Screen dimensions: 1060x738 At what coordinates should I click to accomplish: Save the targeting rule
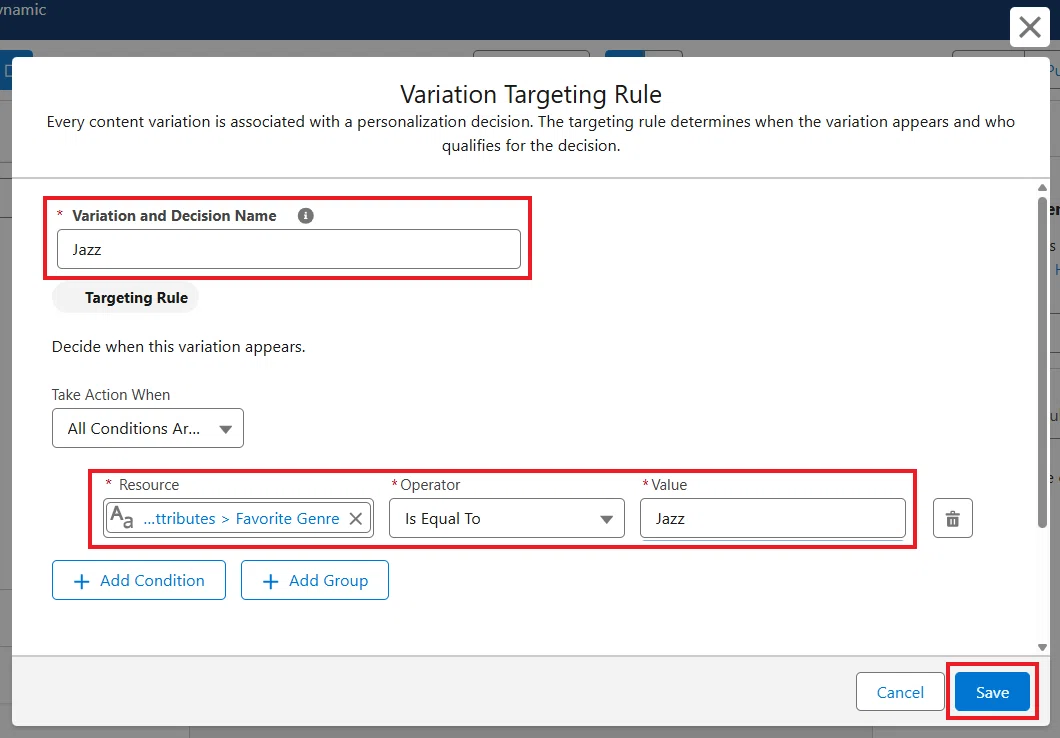[992, 692]
